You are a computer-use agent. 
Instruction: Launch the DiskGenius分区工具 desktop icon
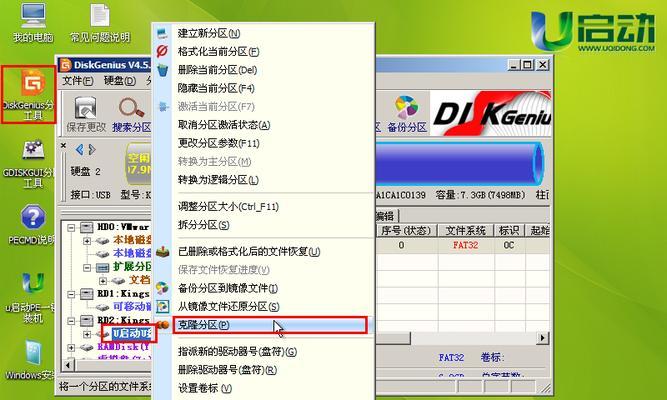click(29, 94)
